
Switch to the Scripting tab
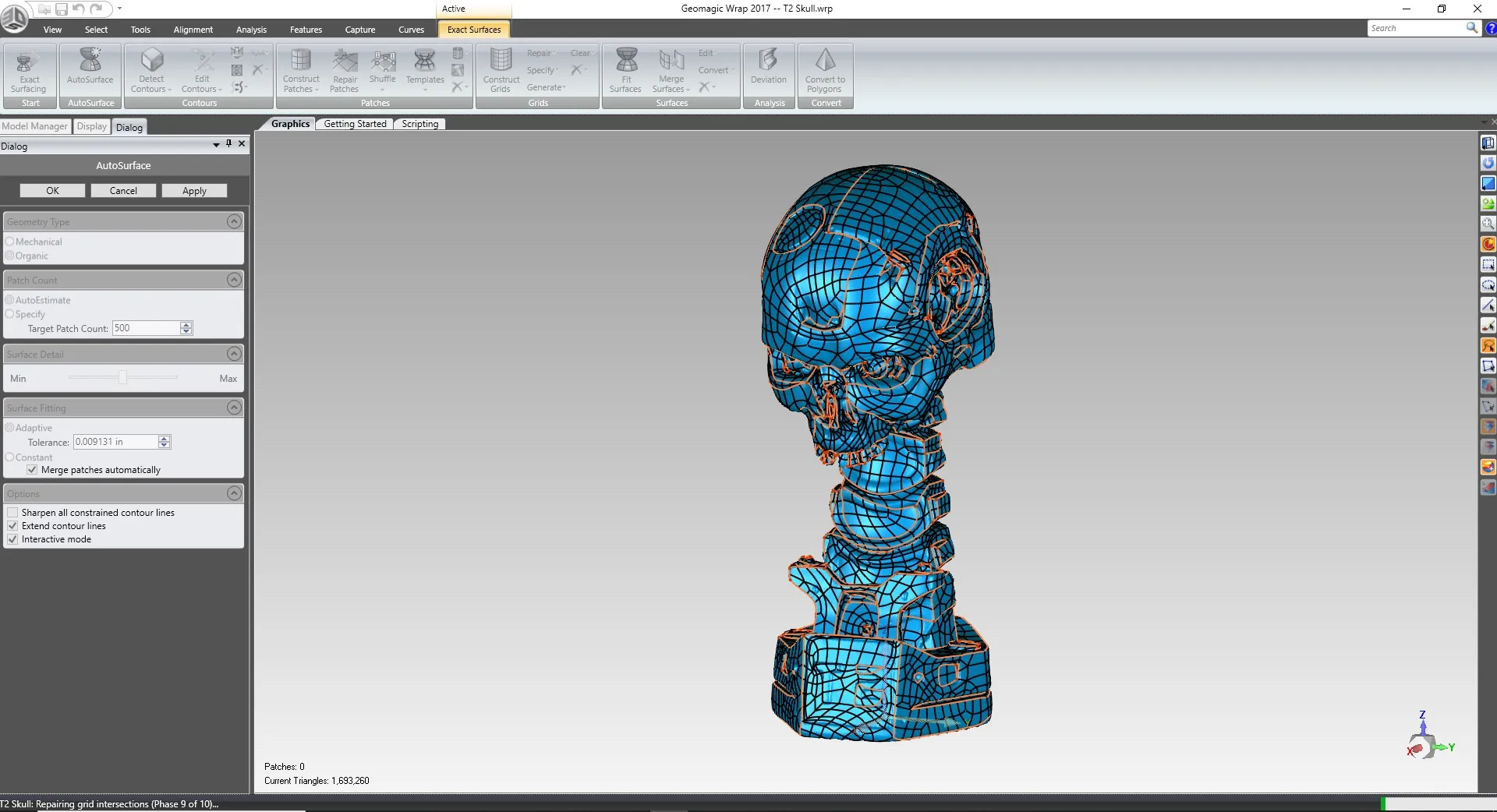pos(419,124)
